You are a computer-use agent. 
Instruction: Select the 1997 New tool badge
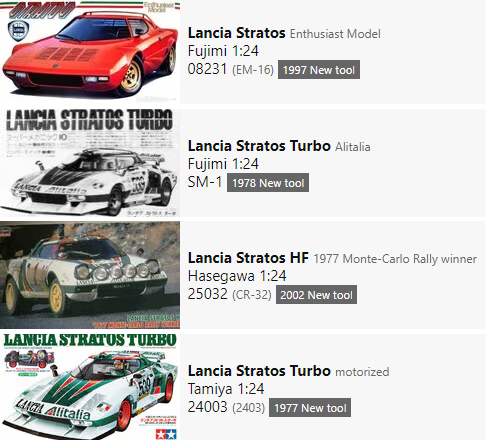point(319,70)
